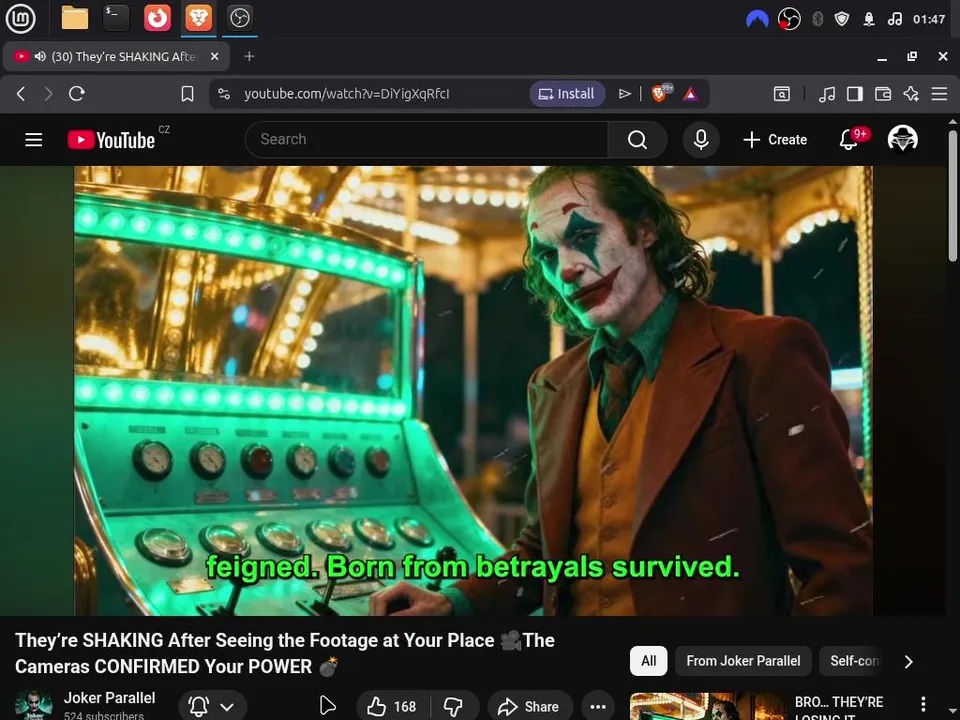Open a new browser tab

click(x=249, y=56)
